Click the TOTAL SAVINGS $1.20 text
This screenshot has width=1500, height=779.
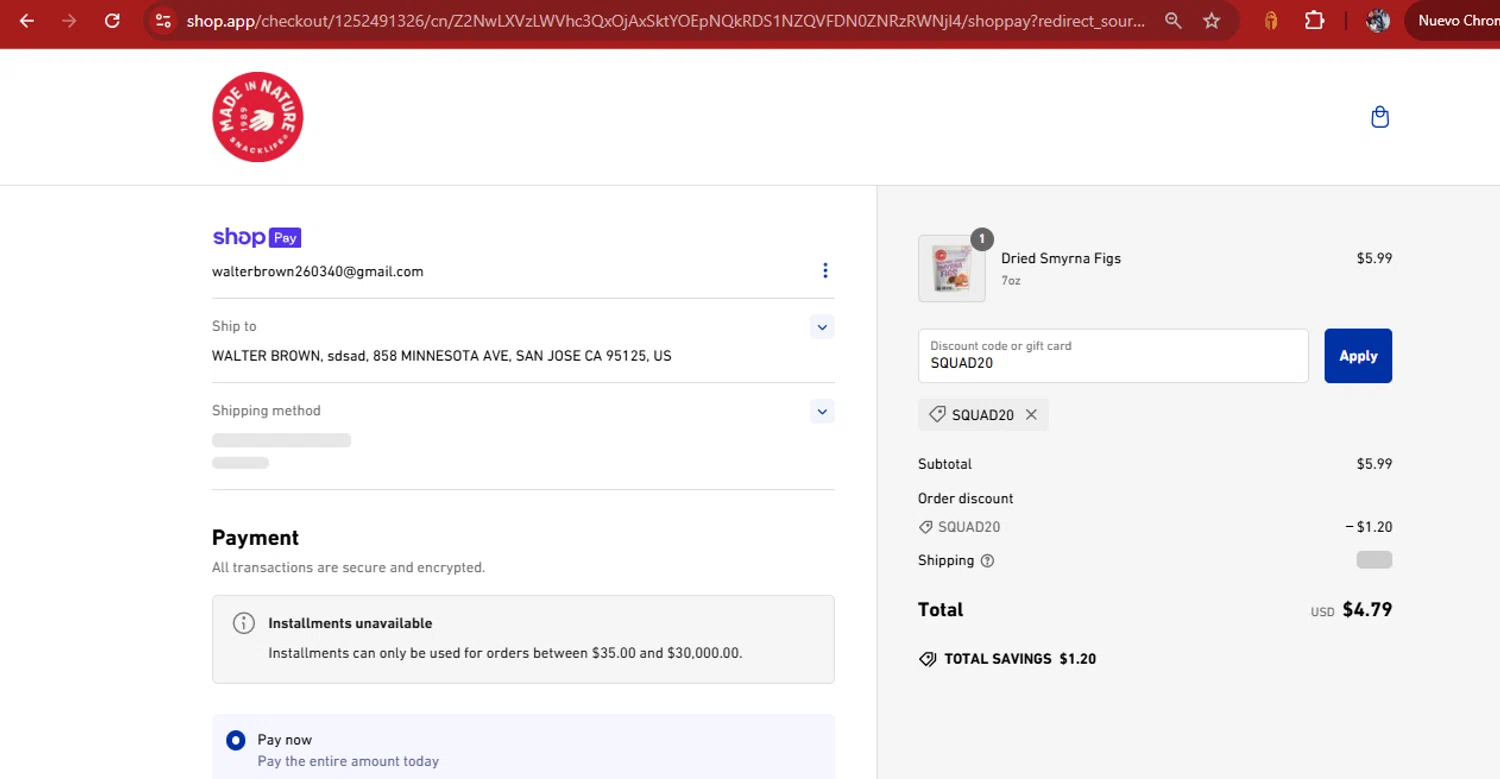tap(1020, 659)
